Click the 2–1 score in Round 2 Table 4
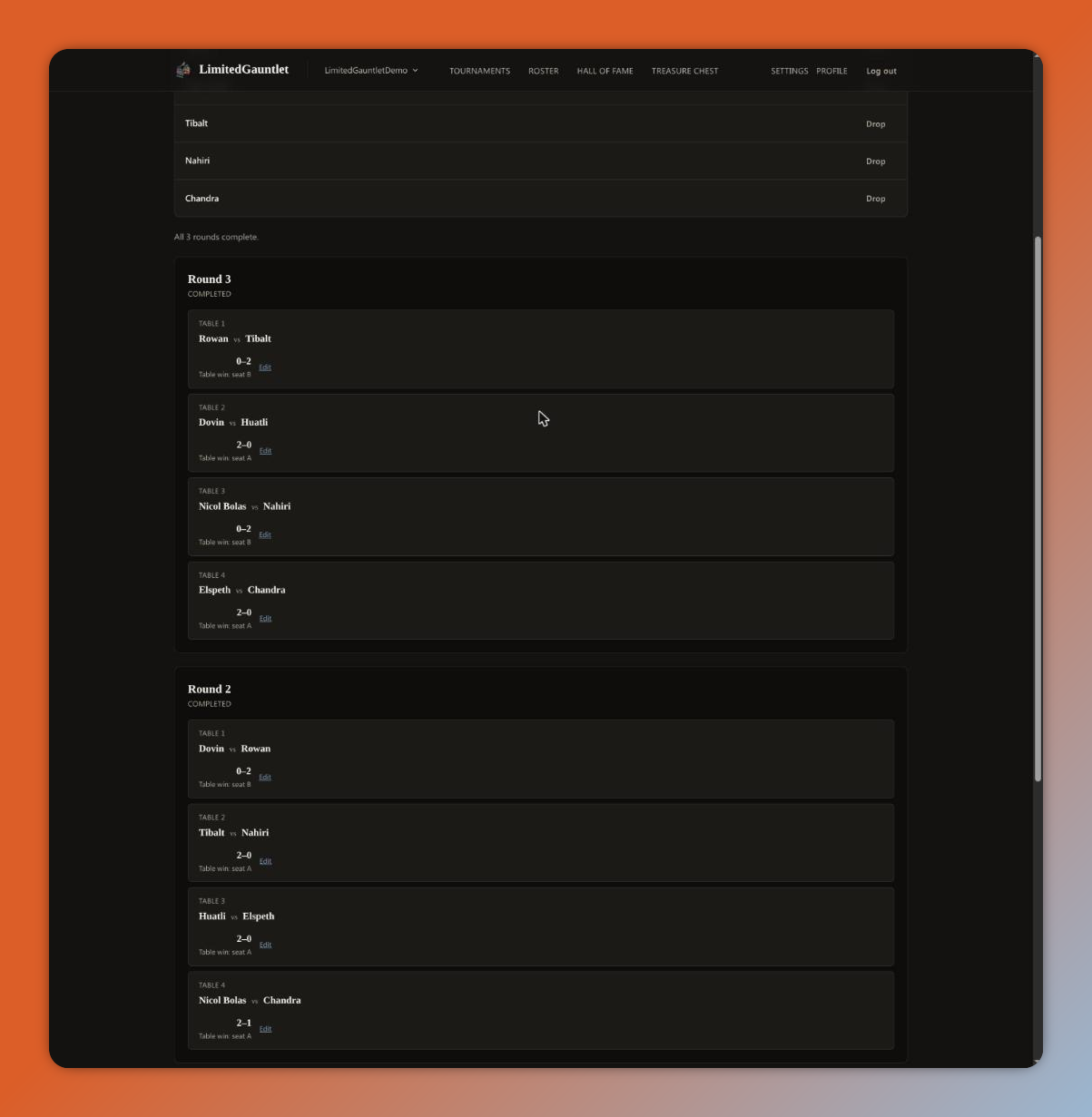1092x1117 pixels. tap(244, 1023)
